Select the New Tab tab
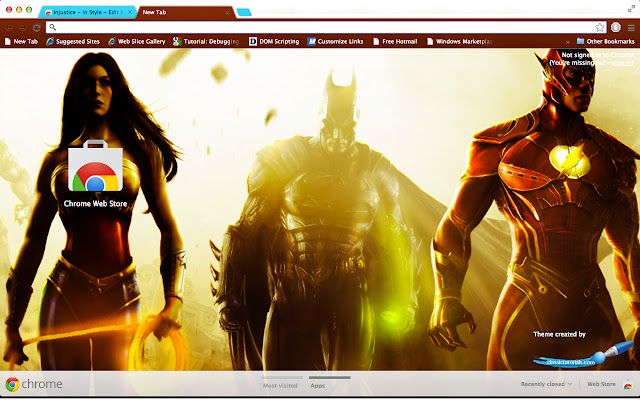The width and height of the screenshot is (640, 400). click(186, 12)
